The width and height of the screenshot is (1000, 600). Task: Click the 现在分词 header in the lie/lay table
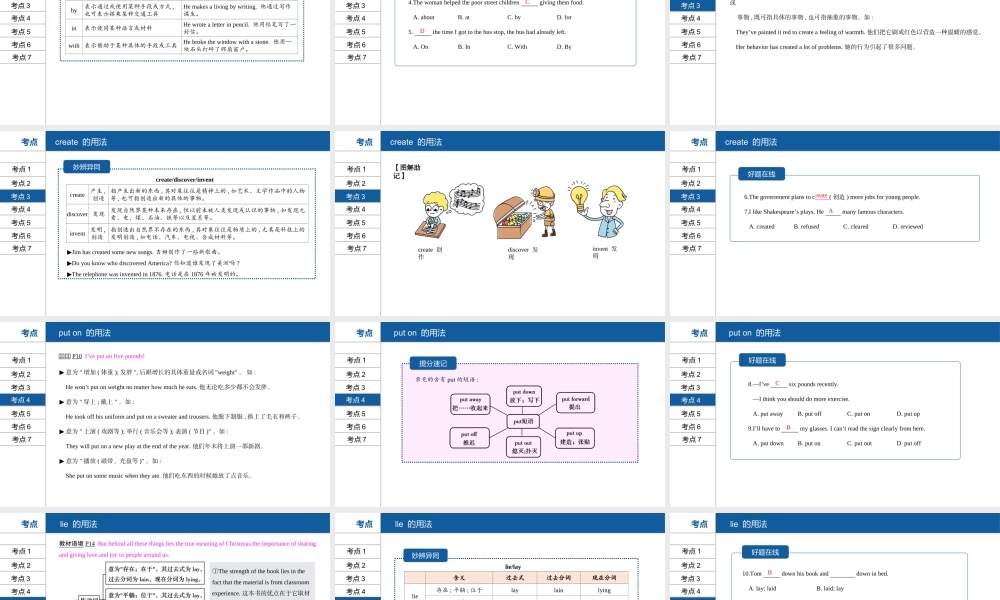pos(604,578)
